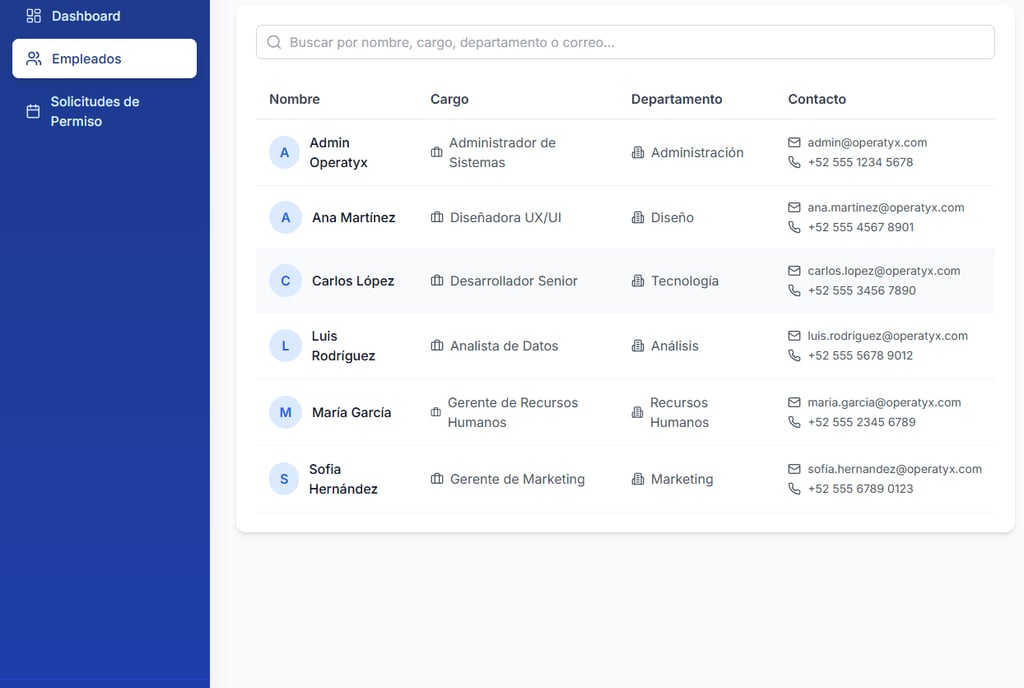Viewport: 1024px width, 688px height.
Task: Click email ana.martinez@operatyx.com
Action: [886, 208]
